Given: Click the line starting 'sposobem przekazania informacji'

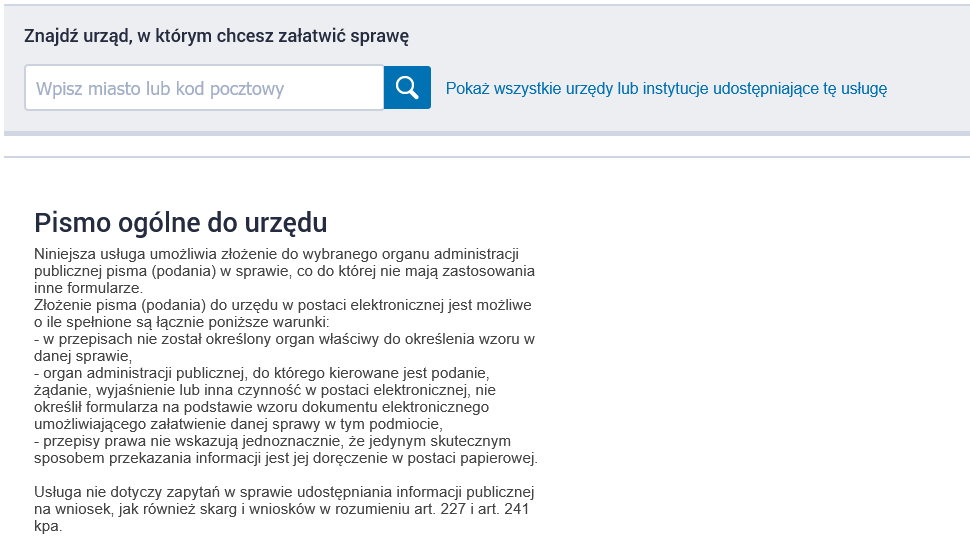Looking at the screenshot, I should click(286, 458).
